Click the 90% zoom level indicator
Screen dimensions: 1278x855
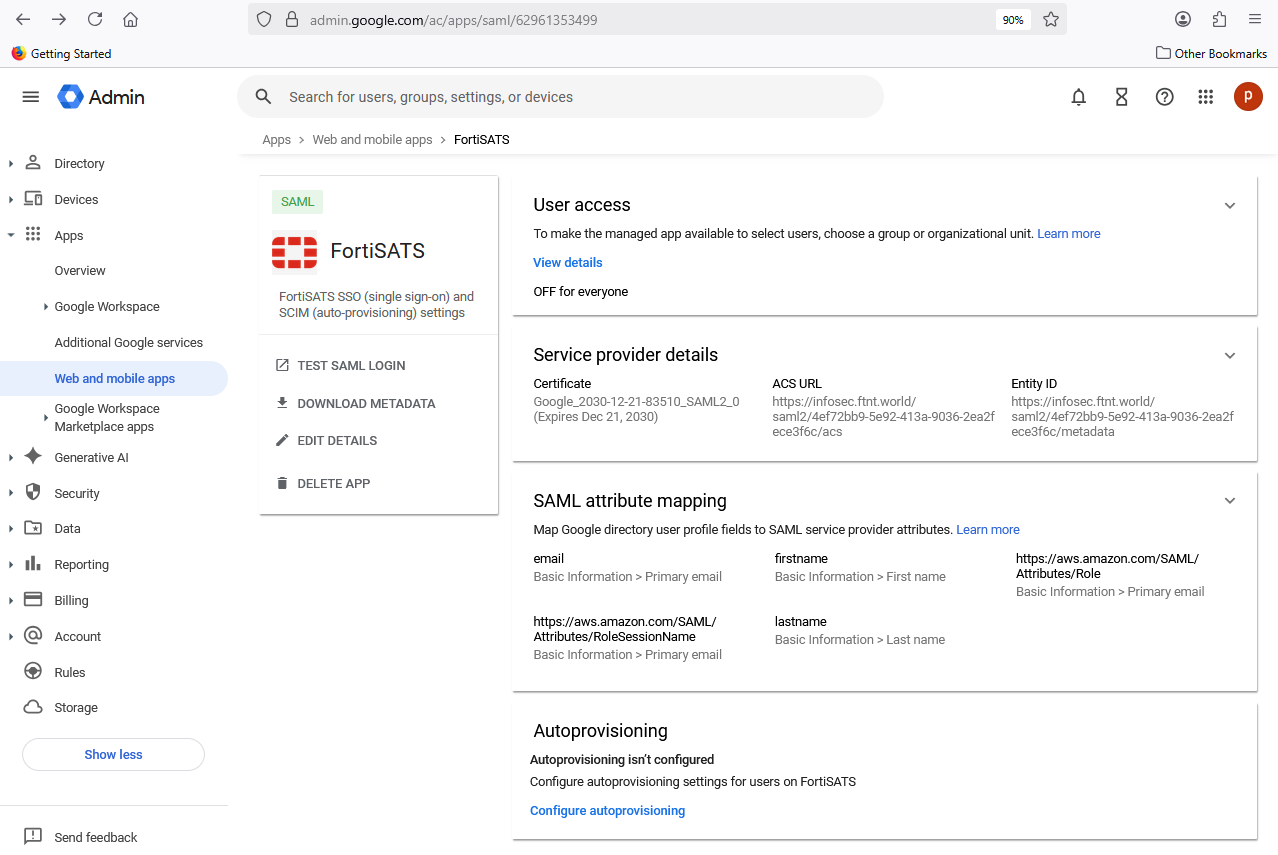click(1013, 19)
